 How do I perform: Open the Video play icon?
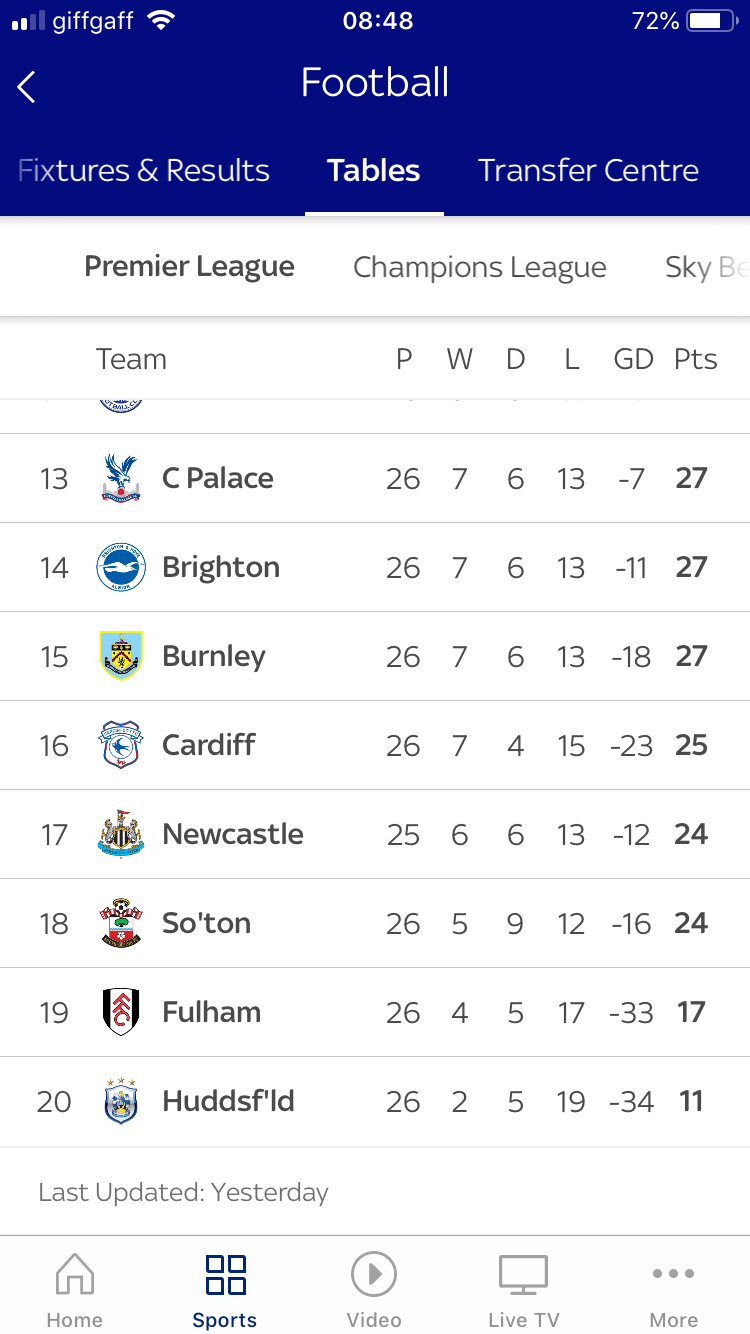tap(374, 1275)
